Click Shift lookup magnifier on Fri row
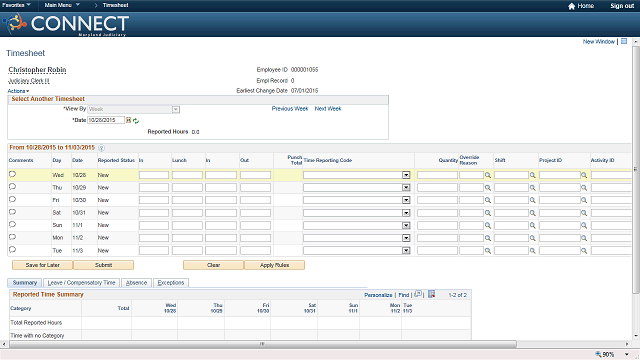Screen dimensions: 640x360 coord(533,200)
